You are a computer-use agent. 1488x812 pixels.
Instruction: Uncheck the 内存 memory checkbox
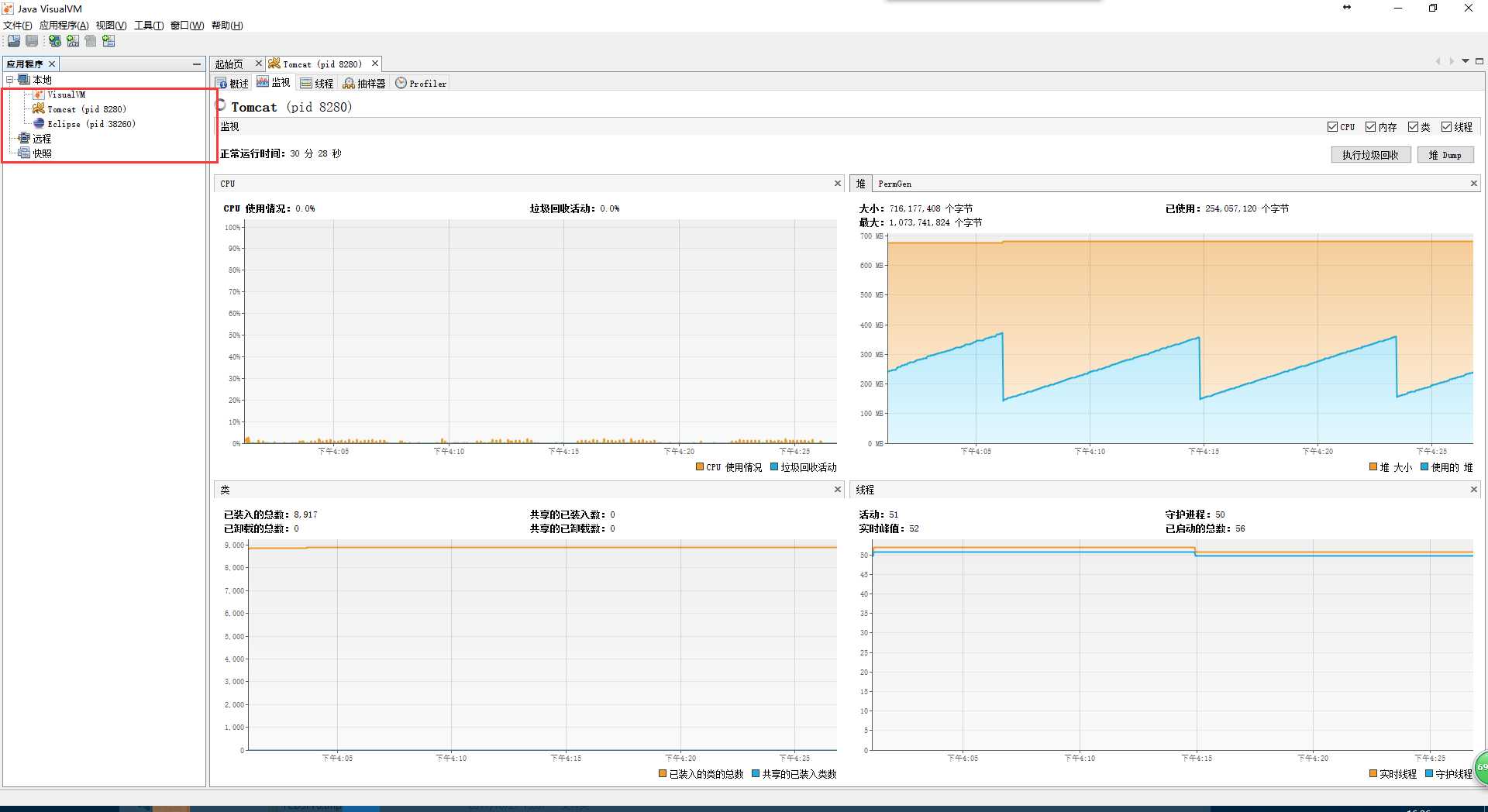1370,127
